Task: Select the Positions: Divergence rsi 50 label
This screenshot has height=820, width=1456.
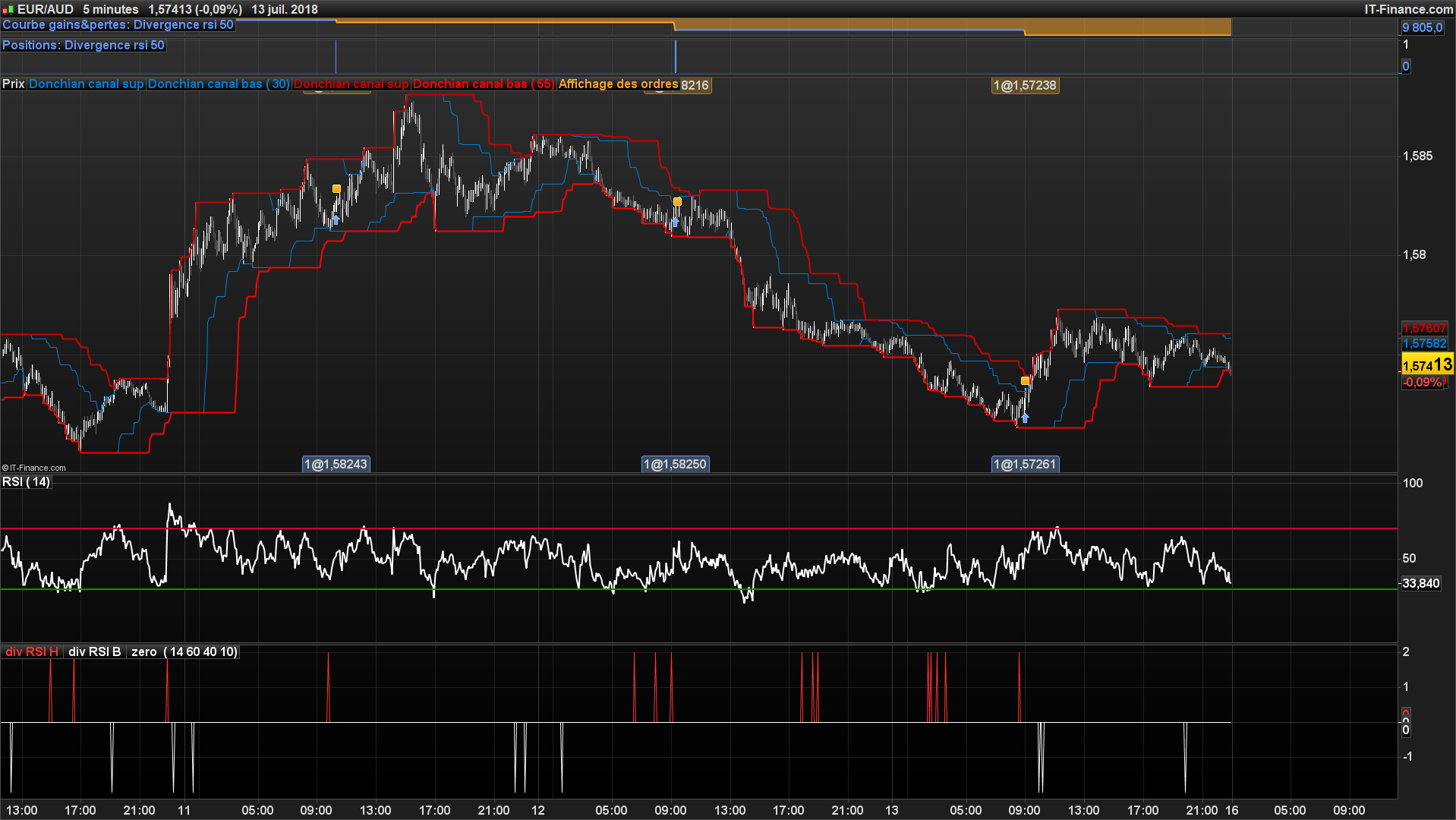Action: click(x=84, y=46)
